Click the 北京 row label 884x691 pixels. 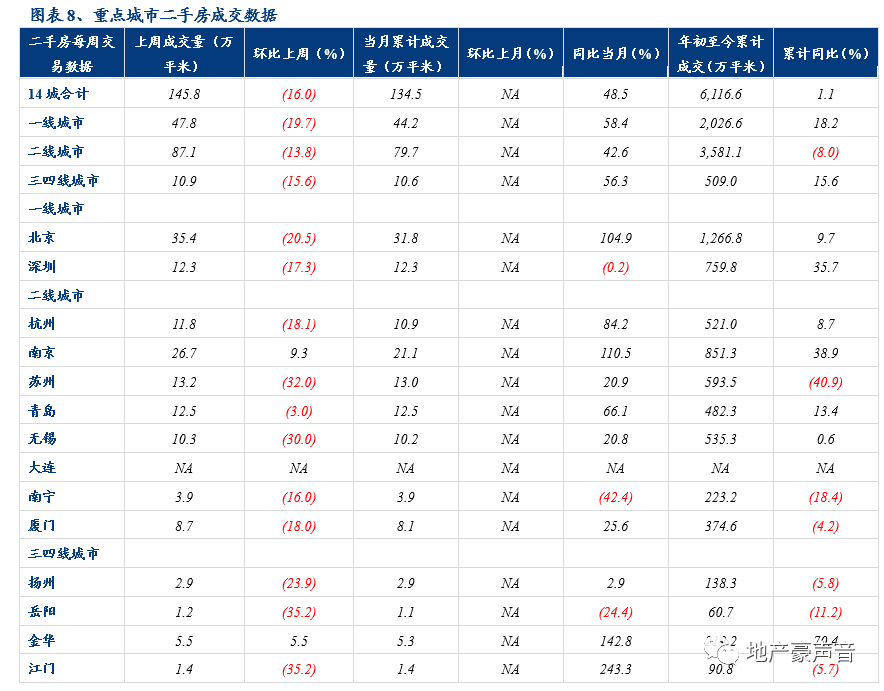click(43, 238)
